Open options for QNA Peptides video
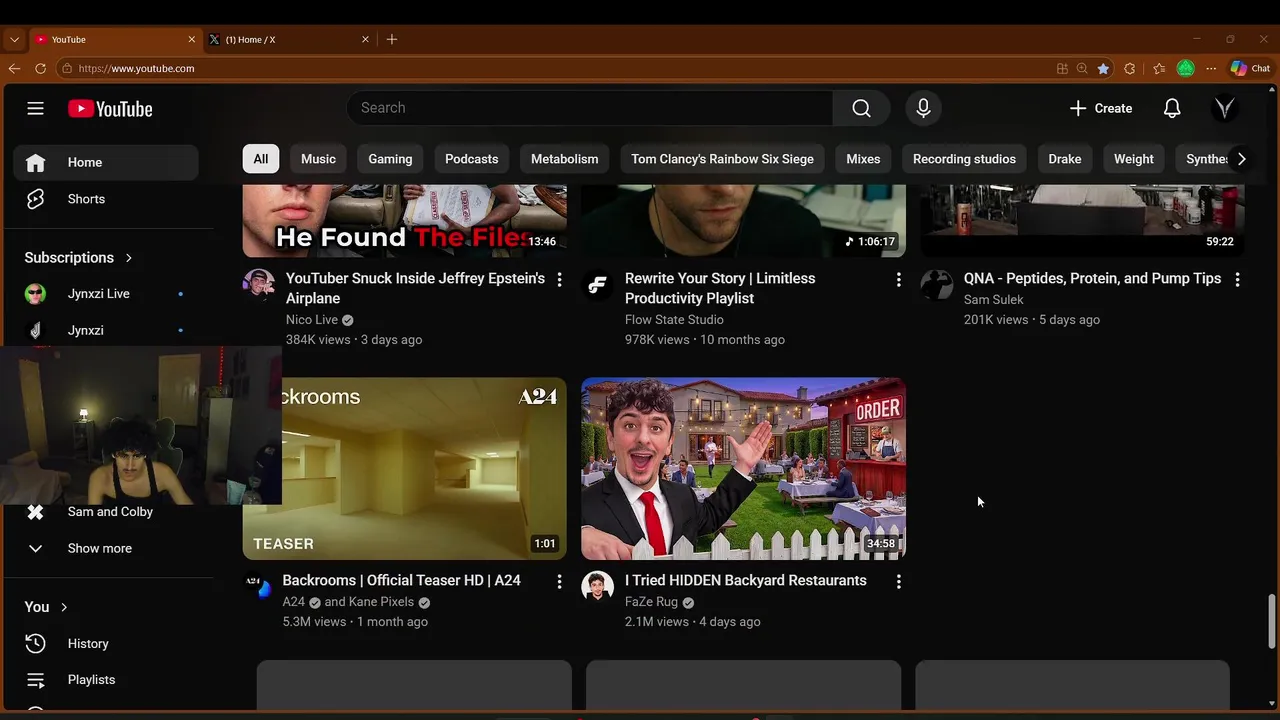Image resolution: width=1280 pixels, height=720 pixels. (x=1237, y=280)
